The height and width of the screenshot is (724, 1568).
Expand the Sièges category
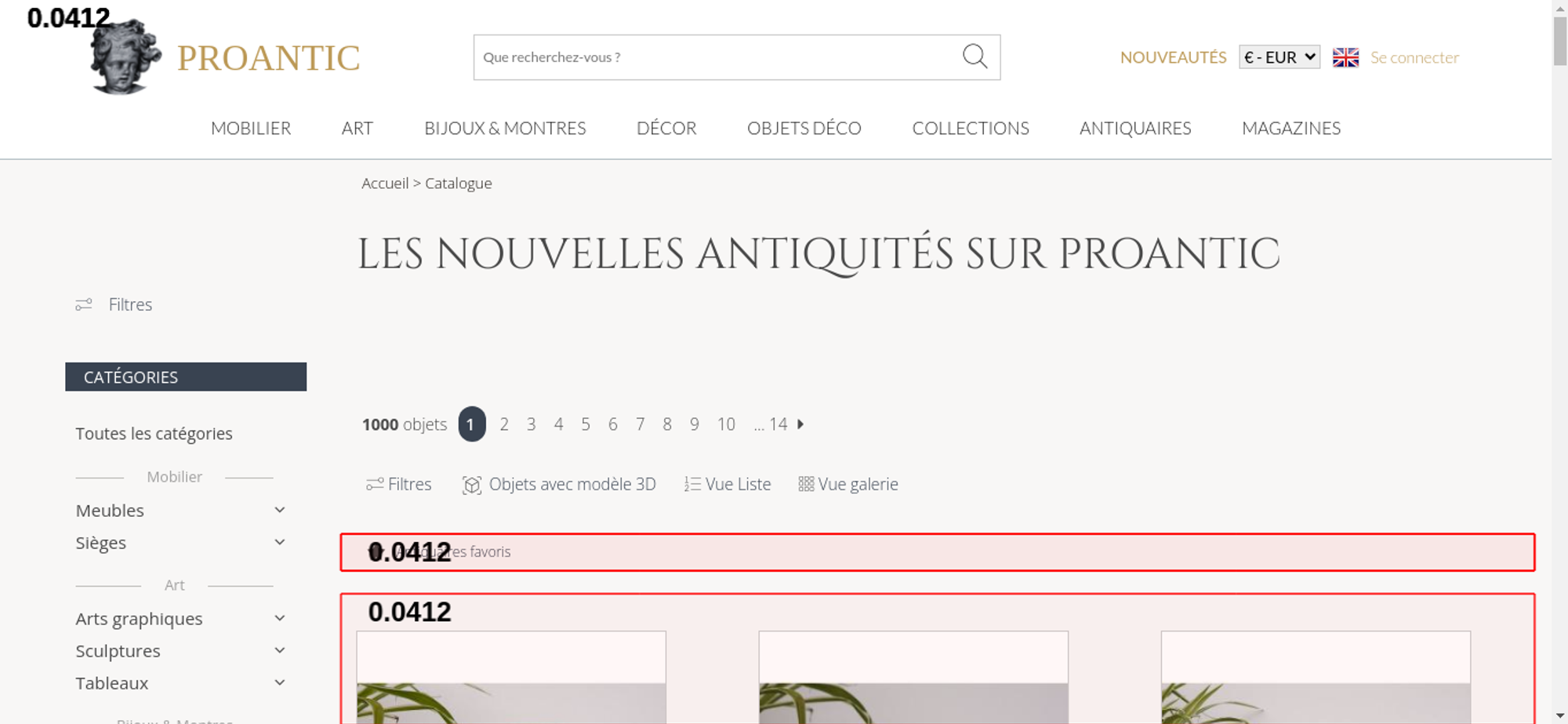[x=280, y=542]
